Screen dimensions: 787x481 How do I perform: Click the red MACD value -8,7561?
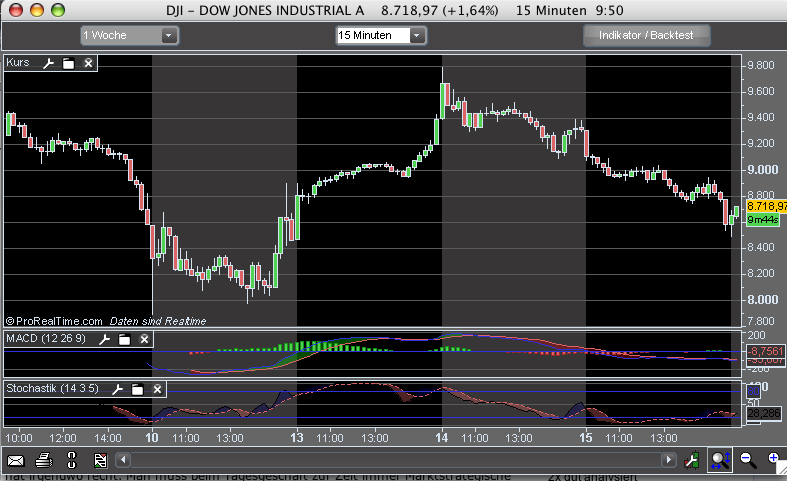click(x=765, y=351)
